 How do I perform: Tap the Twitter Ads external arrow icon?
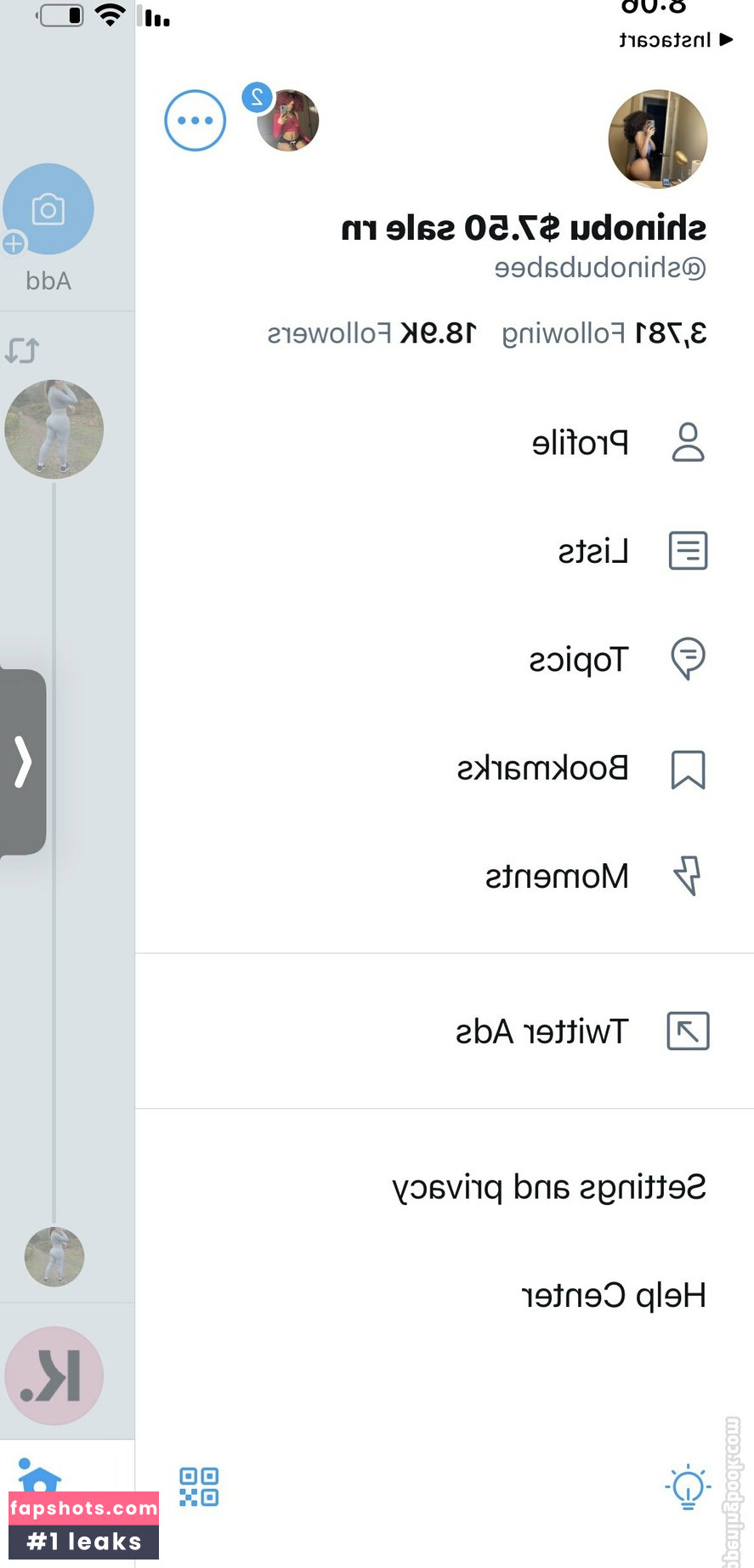click(x=688, y=1031)
